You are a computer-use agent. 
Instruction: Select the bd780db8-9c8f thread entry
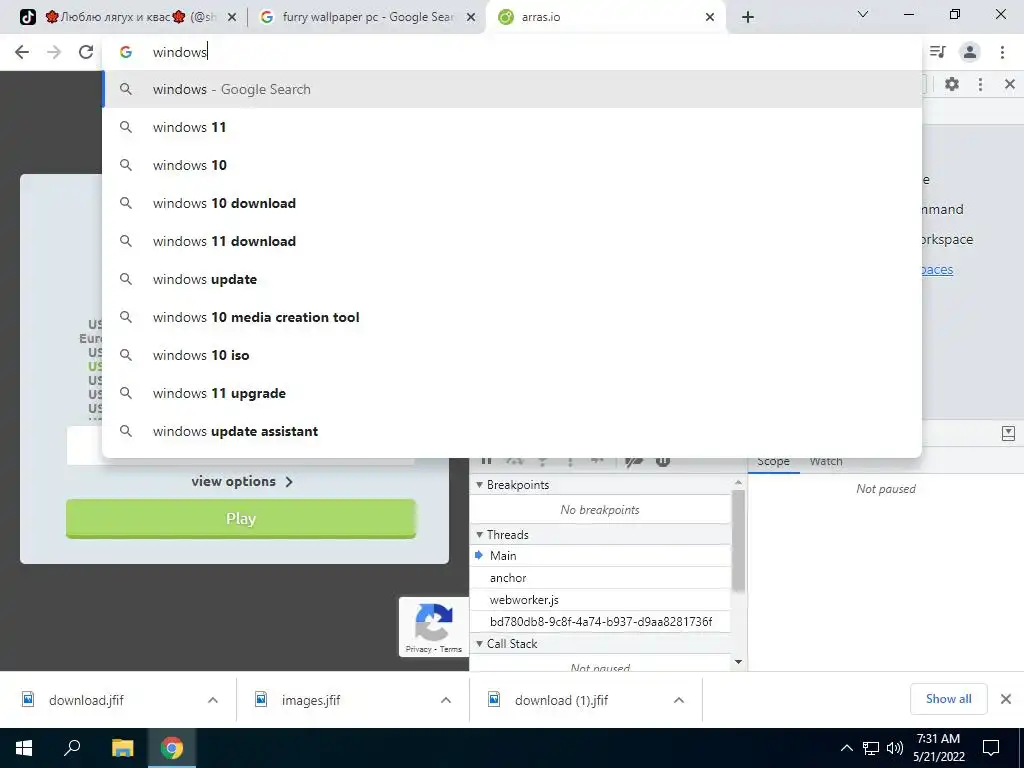601,622
